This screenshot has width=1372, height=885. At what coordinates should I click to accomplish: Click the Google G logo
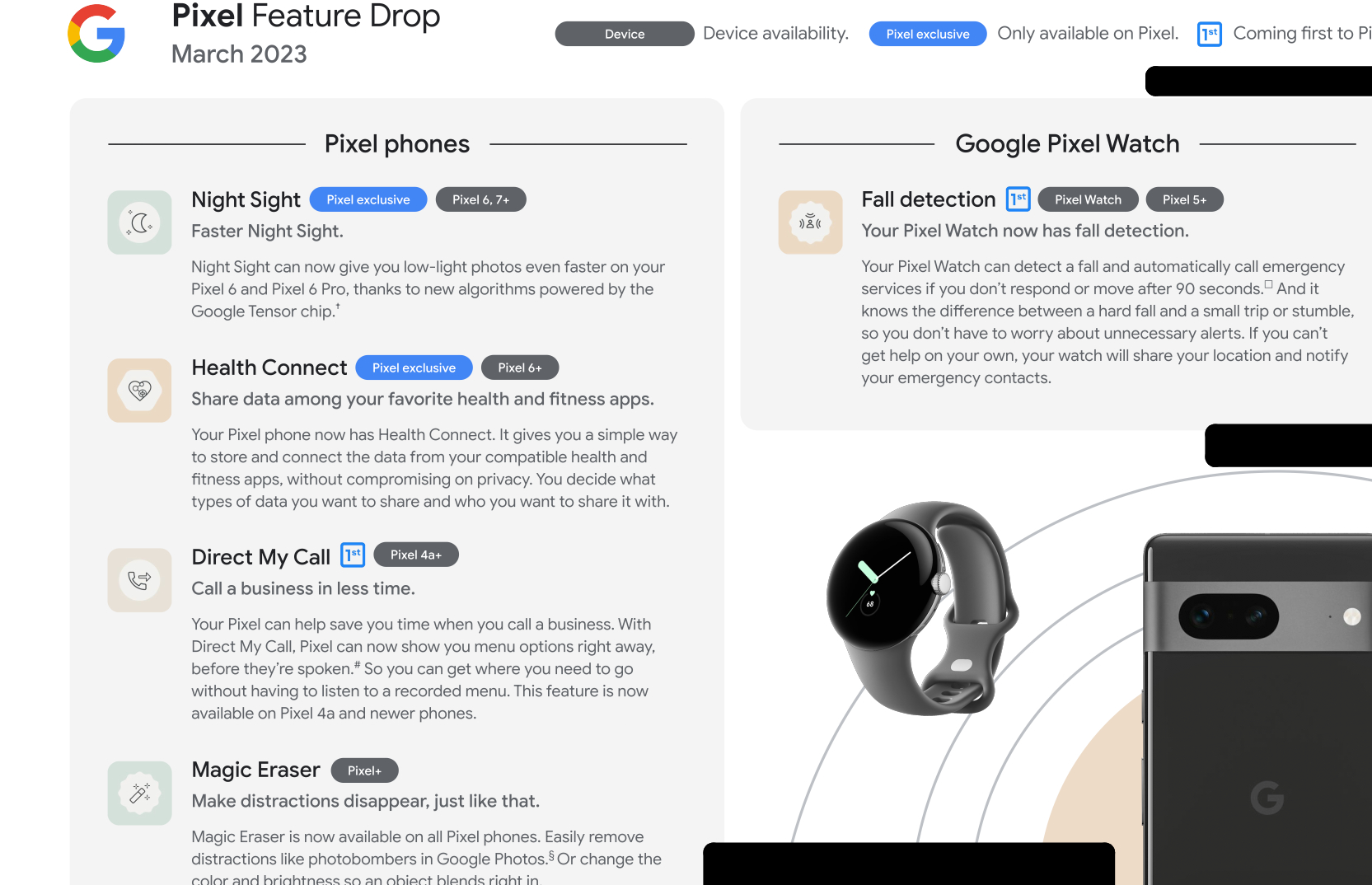pos(96,34)
